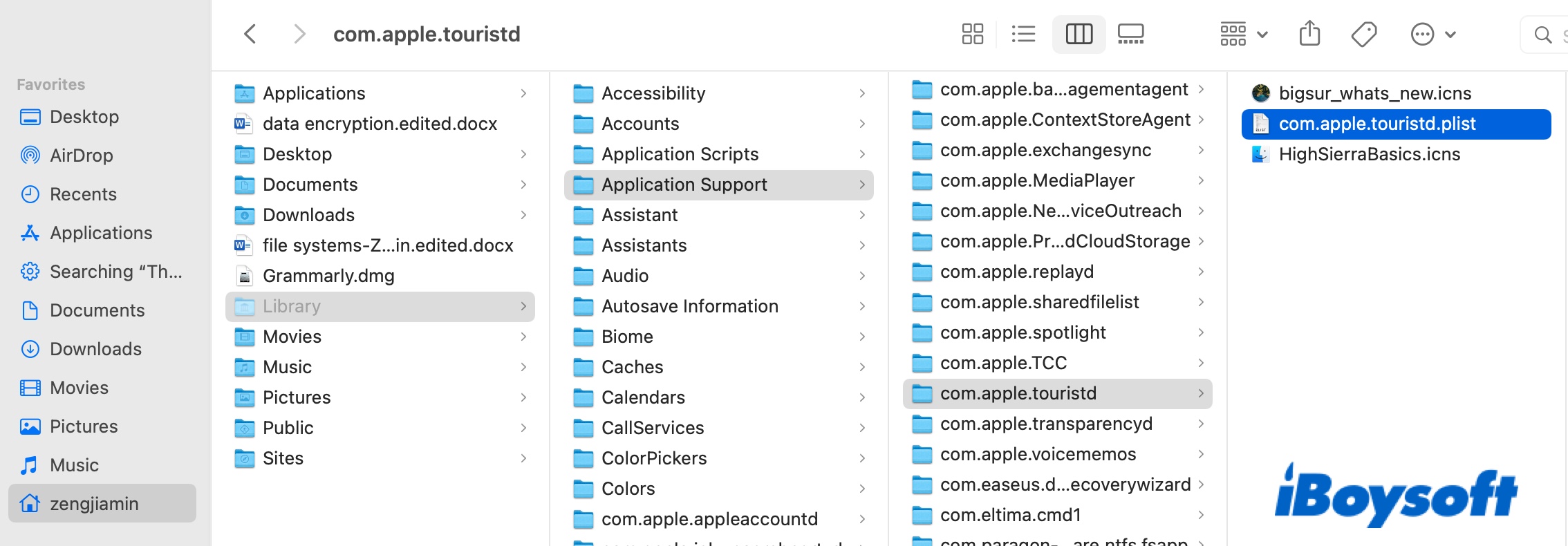Image resolution: width=1568 pixels, height=546 pixels.
Task: Open the zengjiamin home folder
Action: (x=94, y=504)
